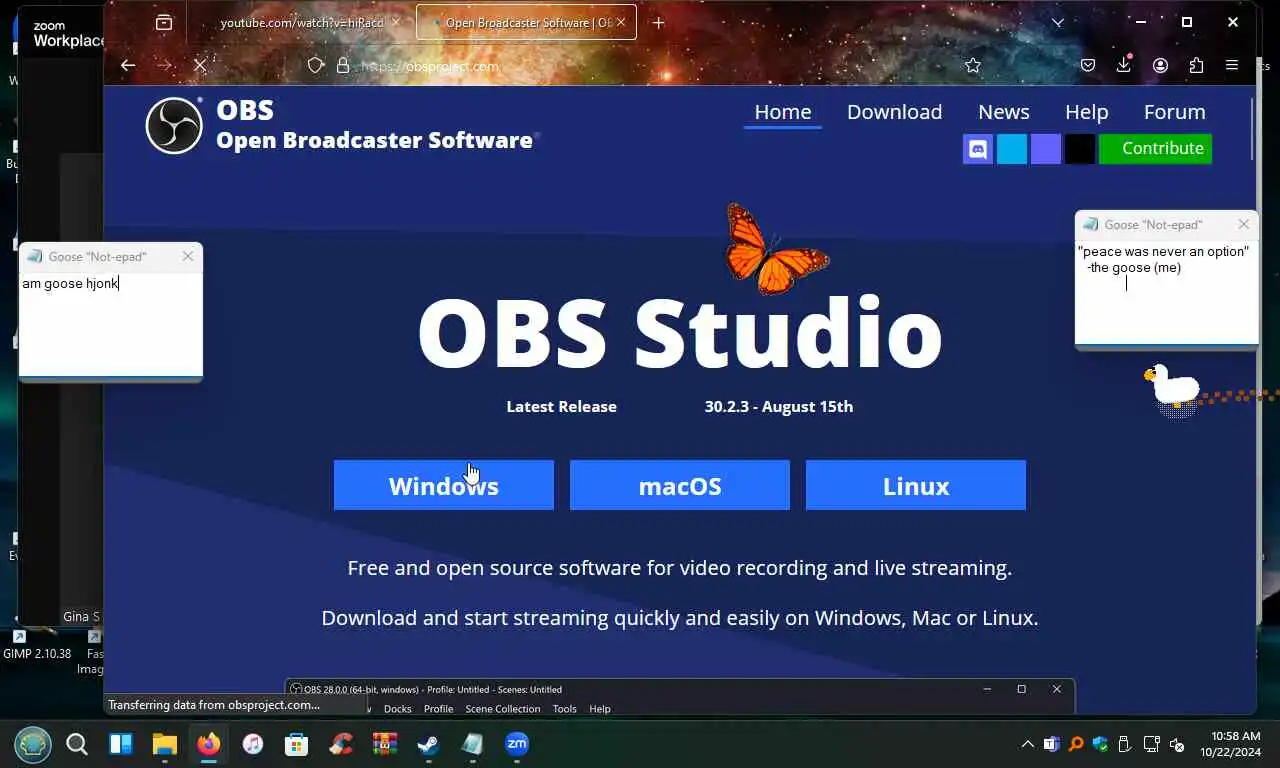This screenshot has width=1280, height=768.
Task: Open Firefox extensions puzzle icon
Action: tap(1196, 65)
